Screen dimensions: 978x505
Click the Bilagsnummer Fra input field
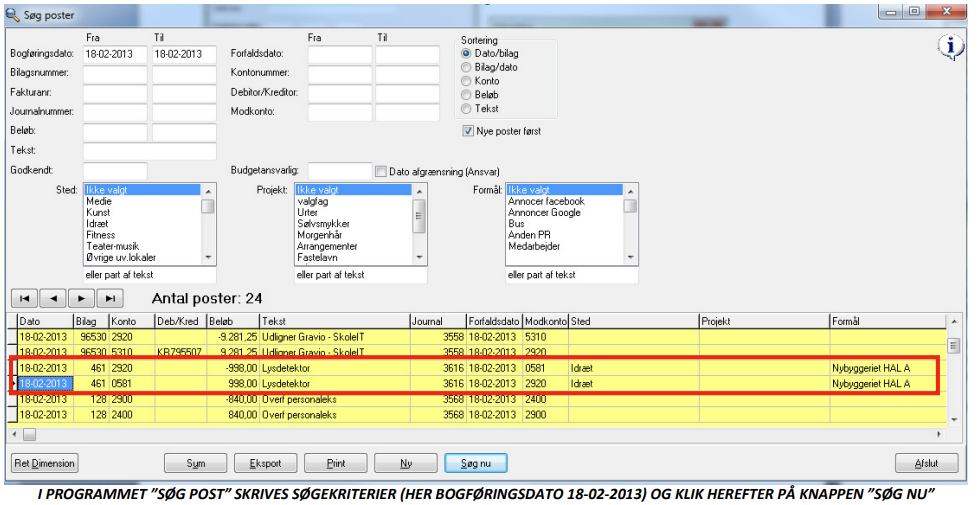click(114, 74)
